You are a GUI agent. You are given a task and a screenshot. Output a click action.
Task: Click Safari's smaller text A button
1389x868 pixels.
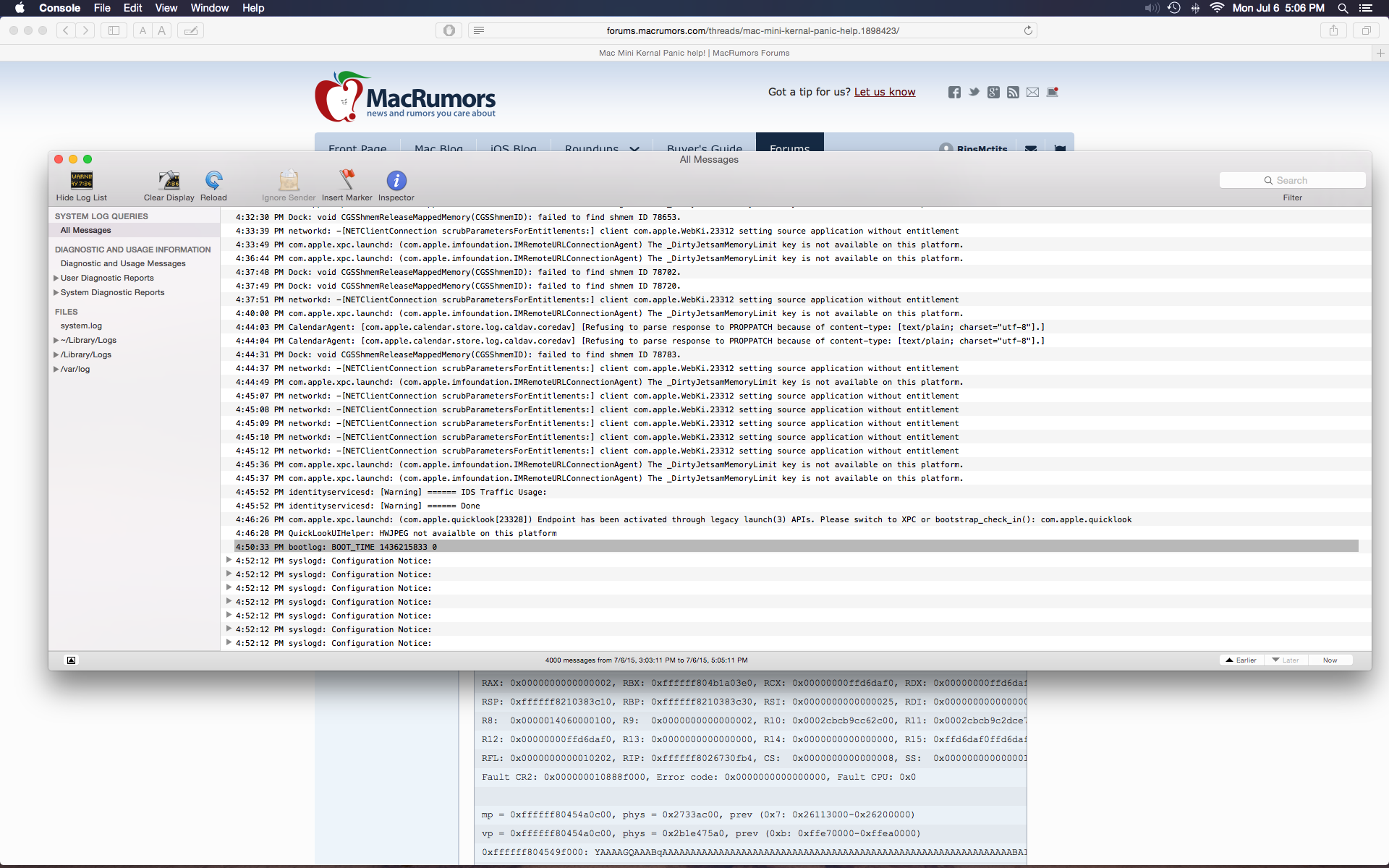pyautogui.click(x=143, y=30)
